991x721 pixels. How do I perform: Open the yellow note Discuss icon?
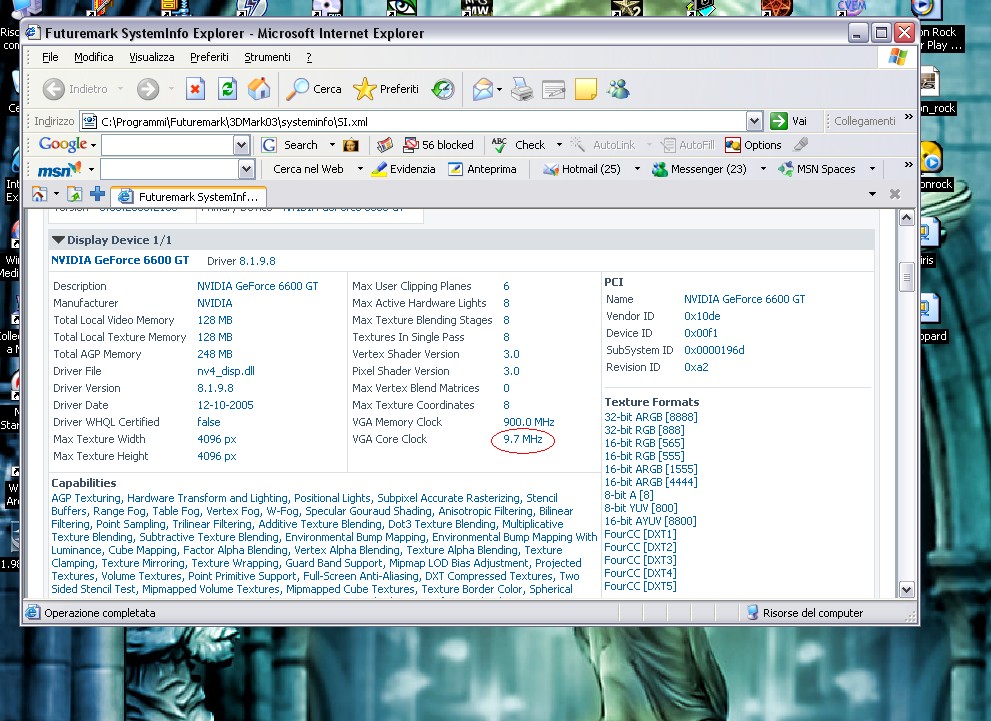point(586,89)
